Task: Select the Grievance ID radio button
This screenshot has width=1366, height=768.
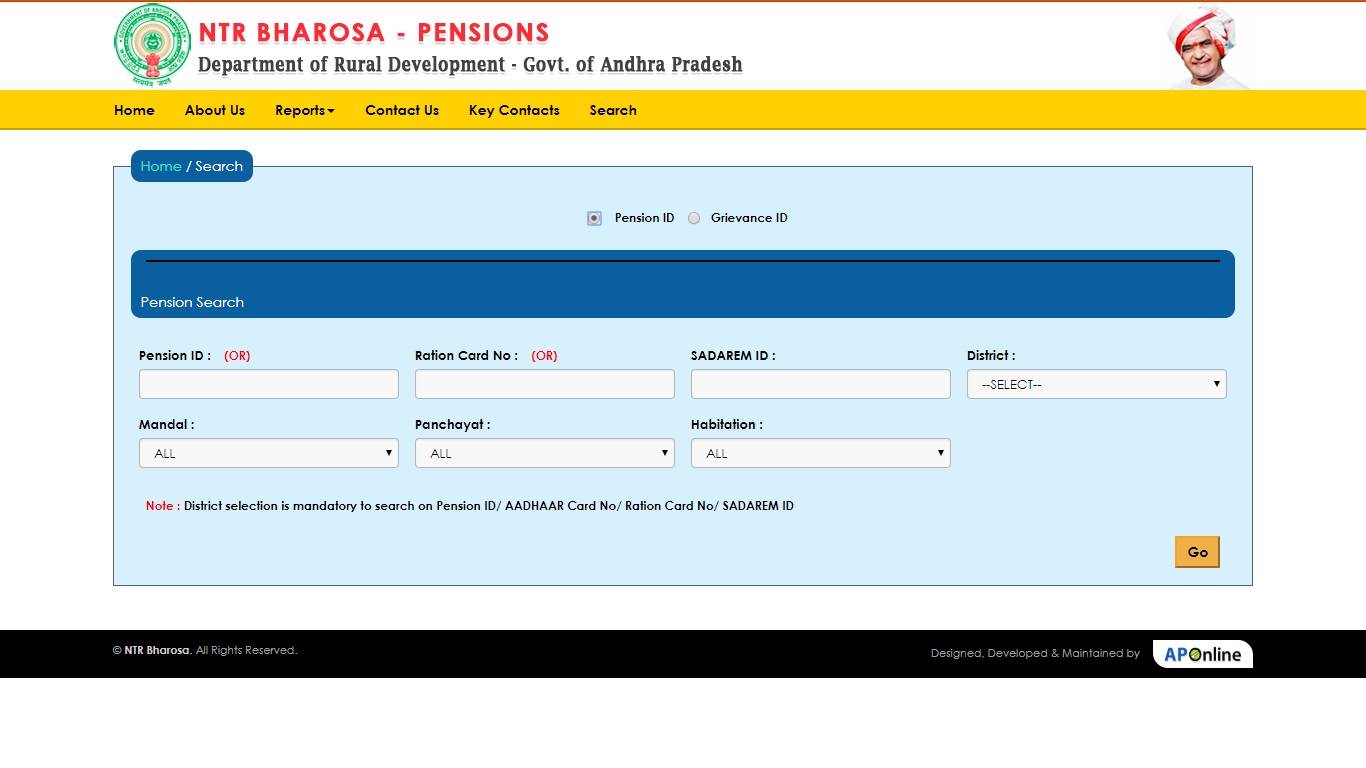Action: coord(694,217)
